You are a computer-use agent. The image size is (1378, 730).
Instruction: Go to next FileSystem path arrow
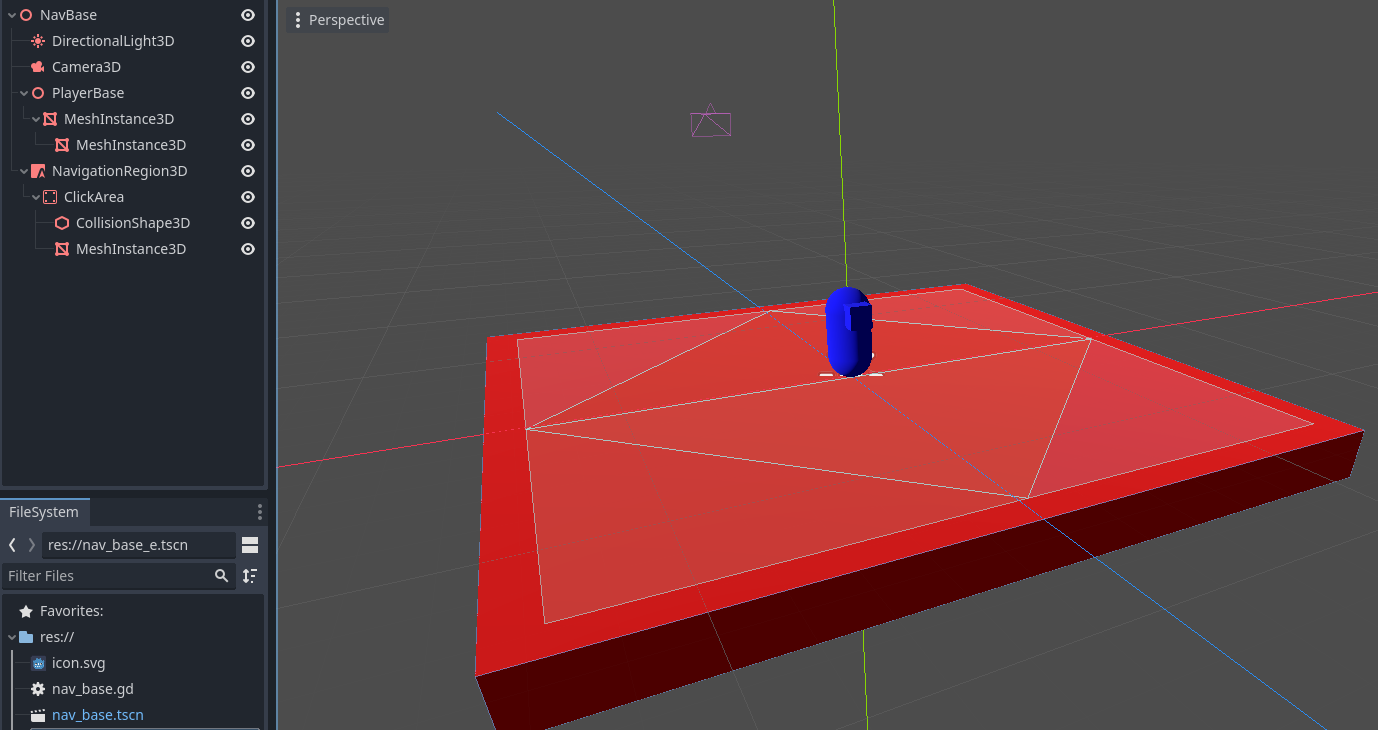32,545
